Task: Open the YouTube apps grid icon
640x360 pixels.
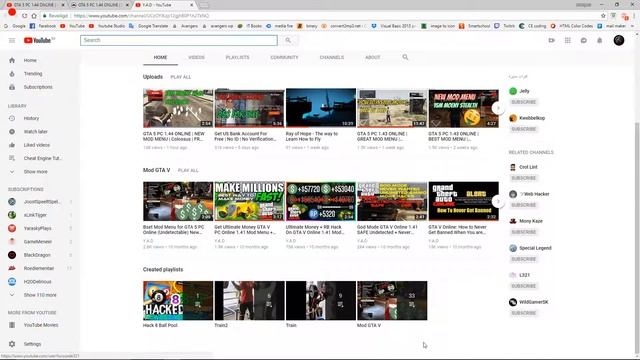Action: [x=568, y=40]
